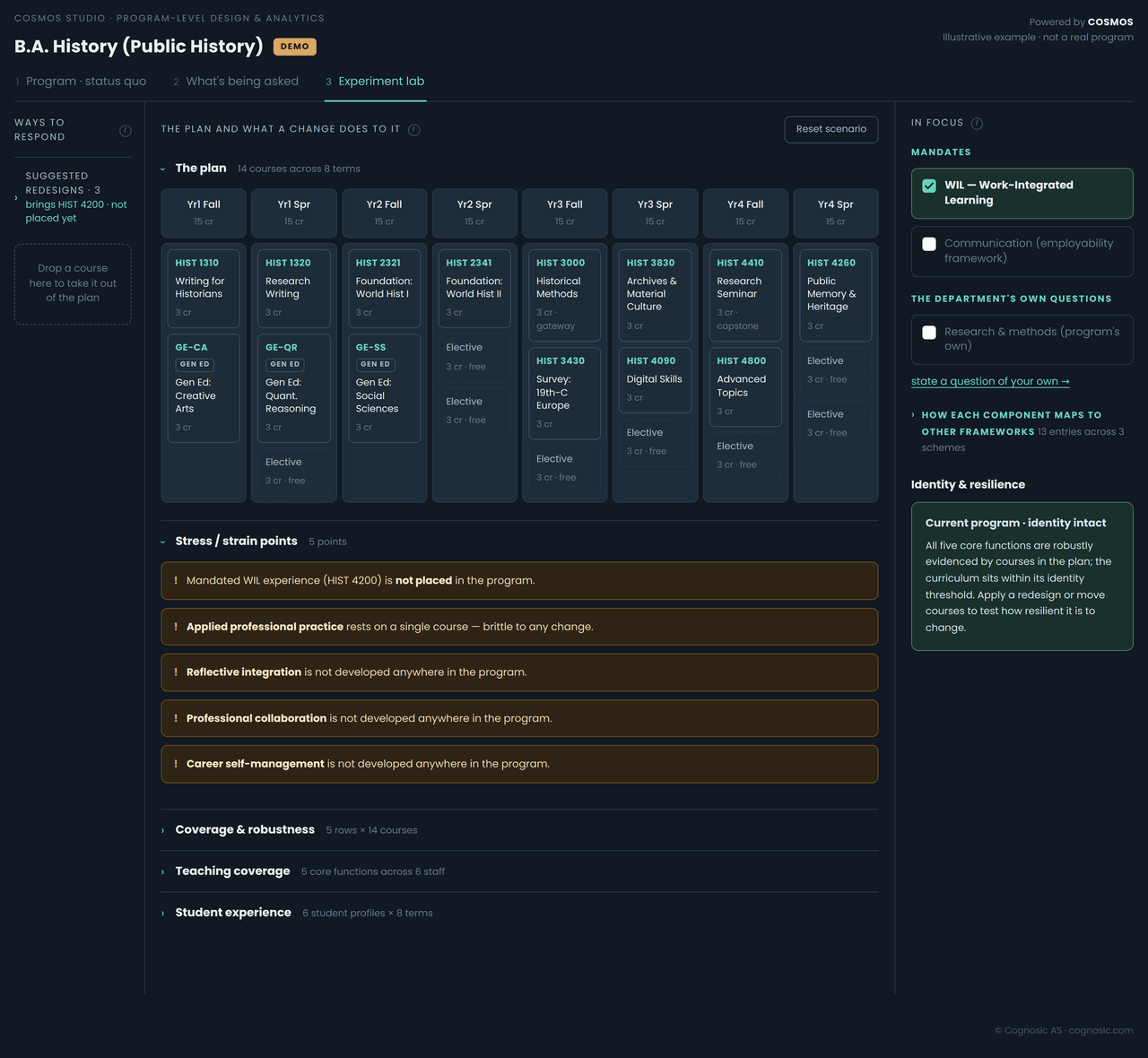Switch to What's being asked tab
The height and width of the screenshot is (1058, 1148).
[236, 81]
